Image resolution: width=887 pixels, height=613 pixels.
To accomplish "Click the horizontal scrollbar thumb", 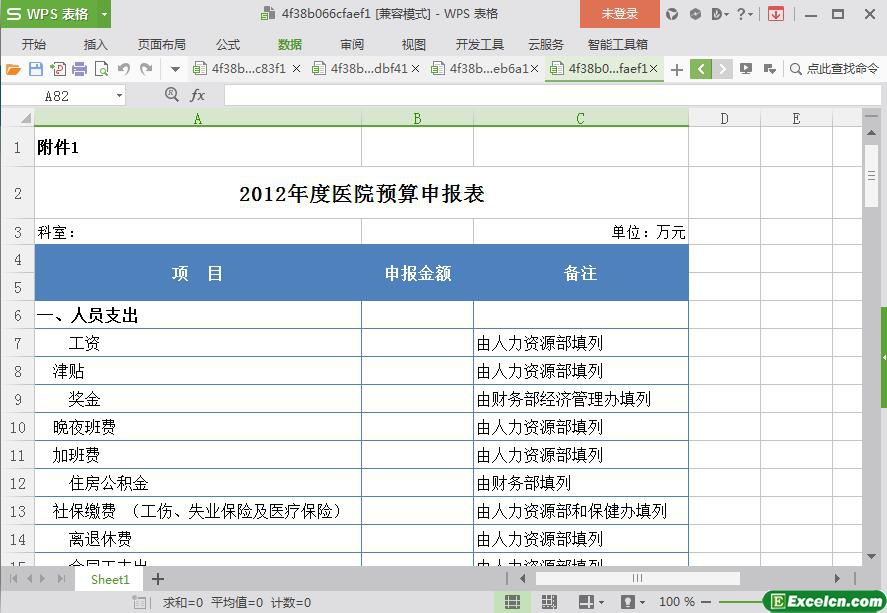I will coord(638,579).
